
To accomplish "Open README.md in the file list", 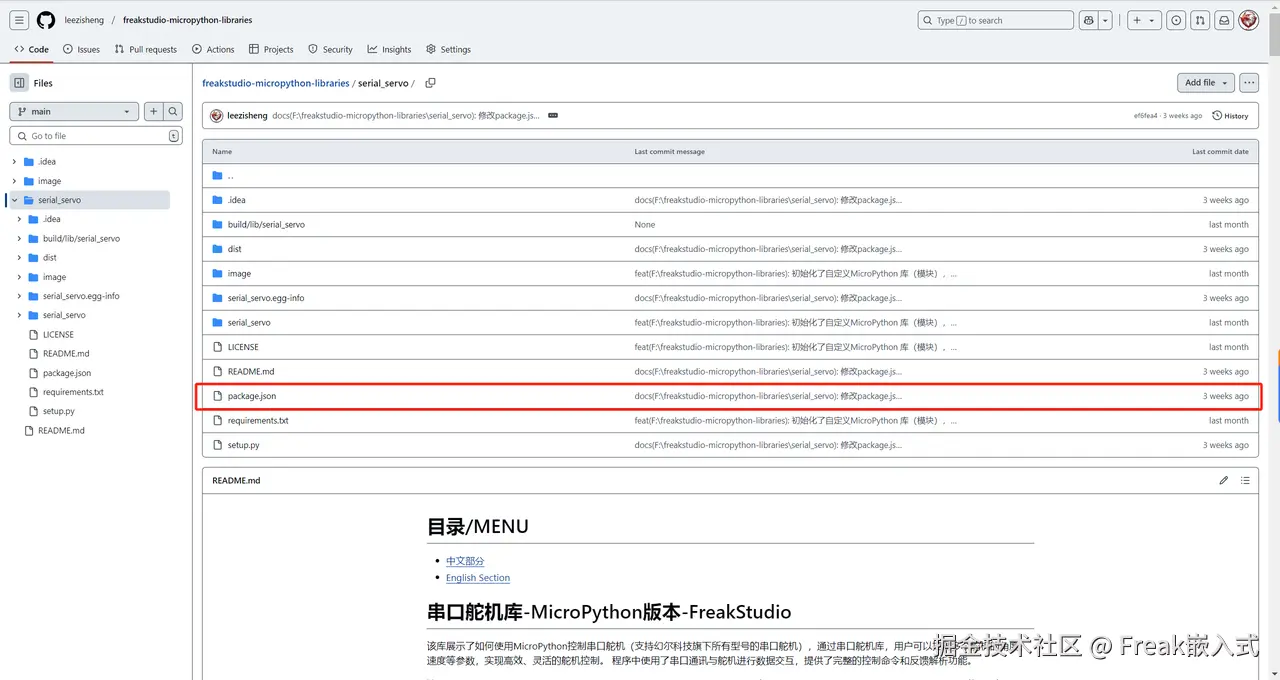I will pos(251,372).
